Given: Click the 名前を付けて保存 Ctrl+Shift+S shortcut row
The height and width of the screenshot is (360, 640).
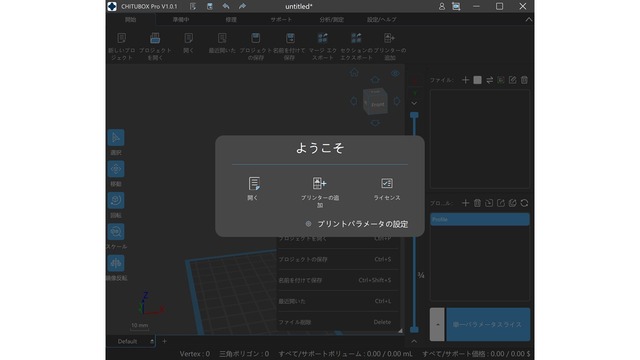Looking at the screenshot, I should [x=338, y=280].
